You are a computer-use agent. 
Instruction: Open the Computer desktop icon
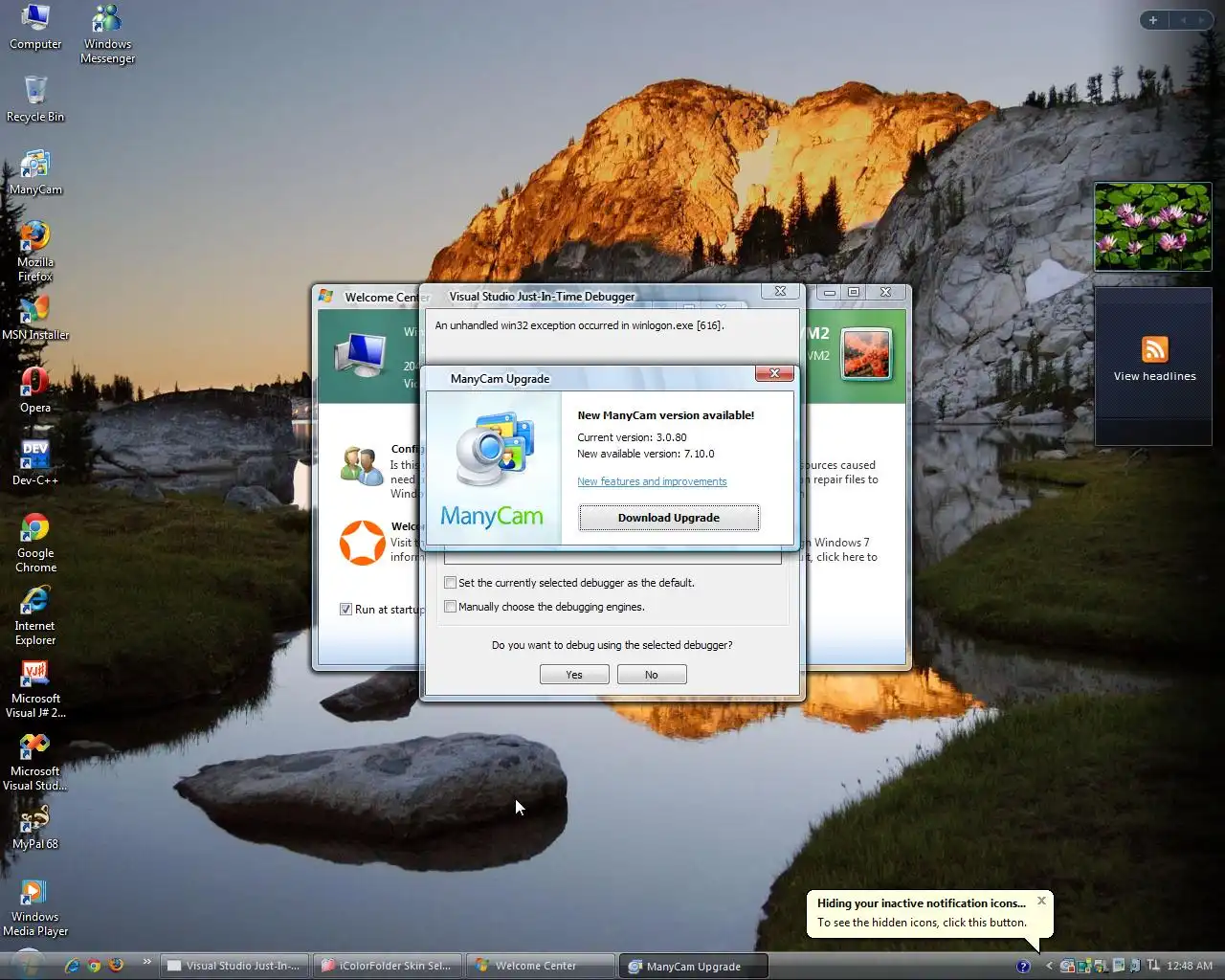[x=35, y=27]
